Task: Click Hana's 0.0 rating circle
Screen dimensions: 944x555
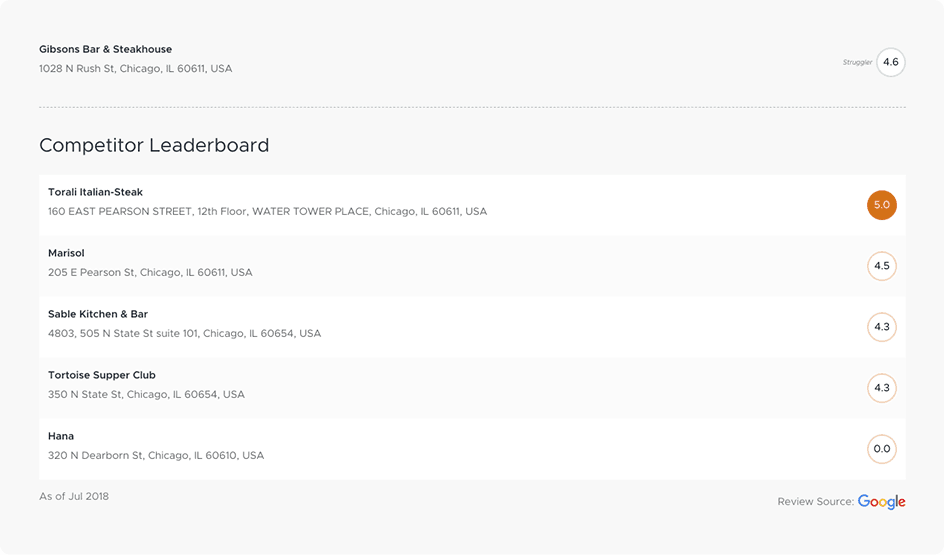Action: [x=881, y=449]
